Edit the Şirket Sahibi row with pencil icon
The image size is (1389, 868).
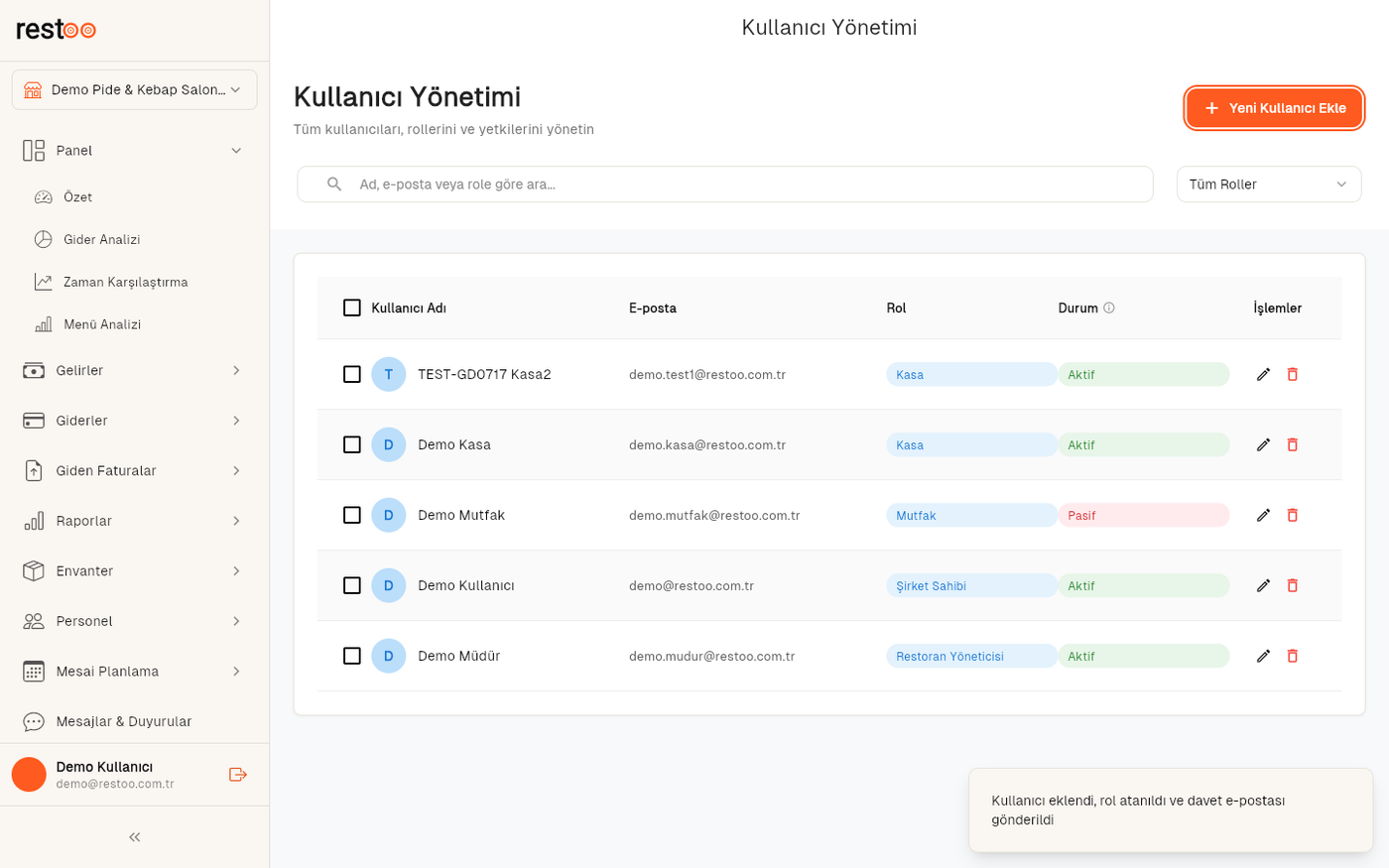tap(1263, 585)
